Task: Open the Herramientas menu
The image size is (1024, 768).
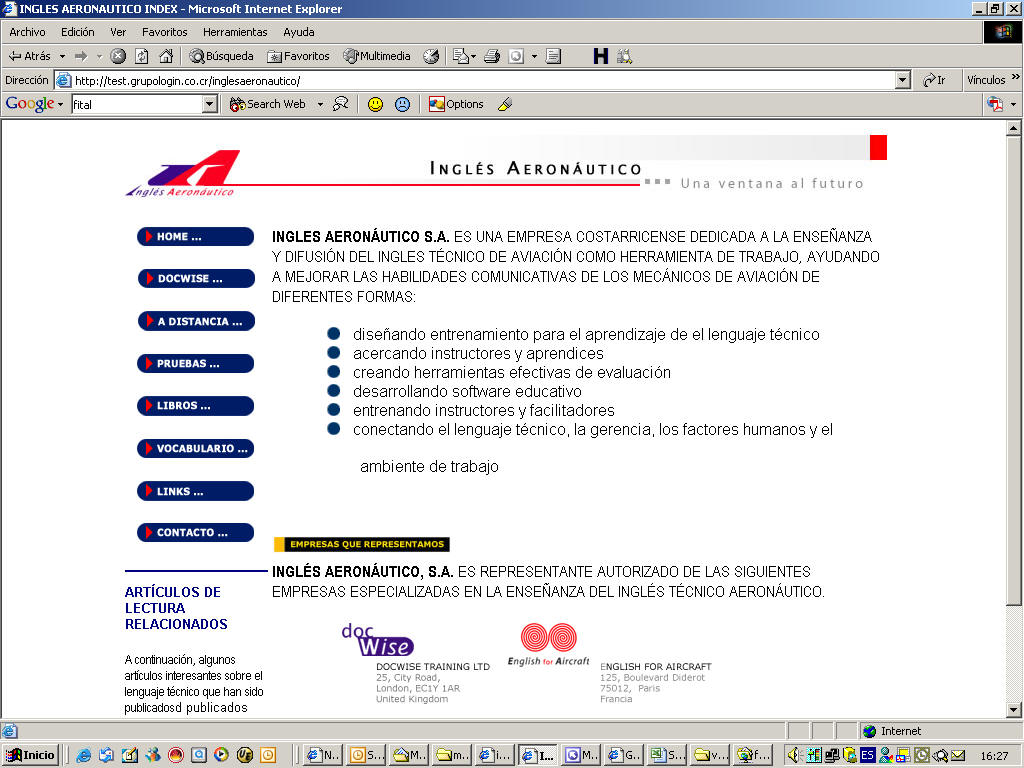Action: [x=235, y=32]
